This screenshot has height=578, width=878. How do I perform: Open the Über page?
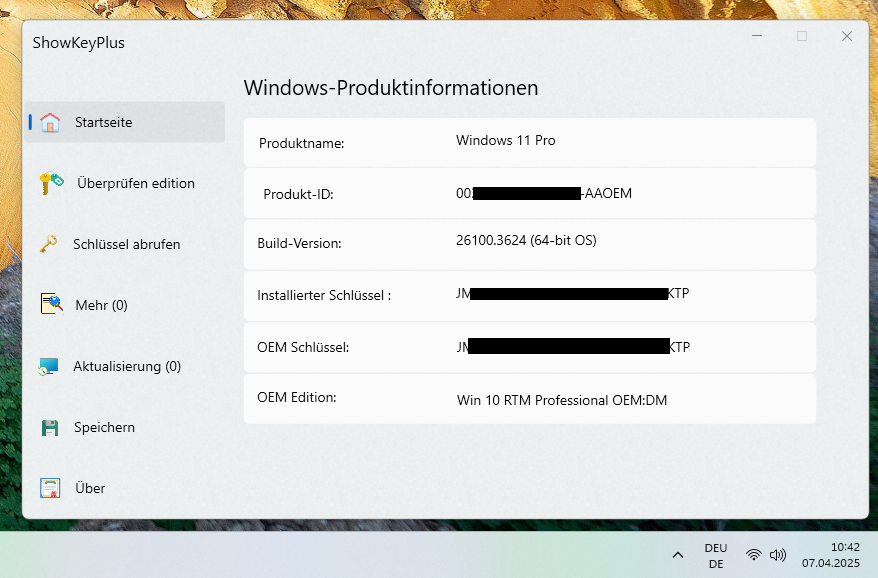124,488
